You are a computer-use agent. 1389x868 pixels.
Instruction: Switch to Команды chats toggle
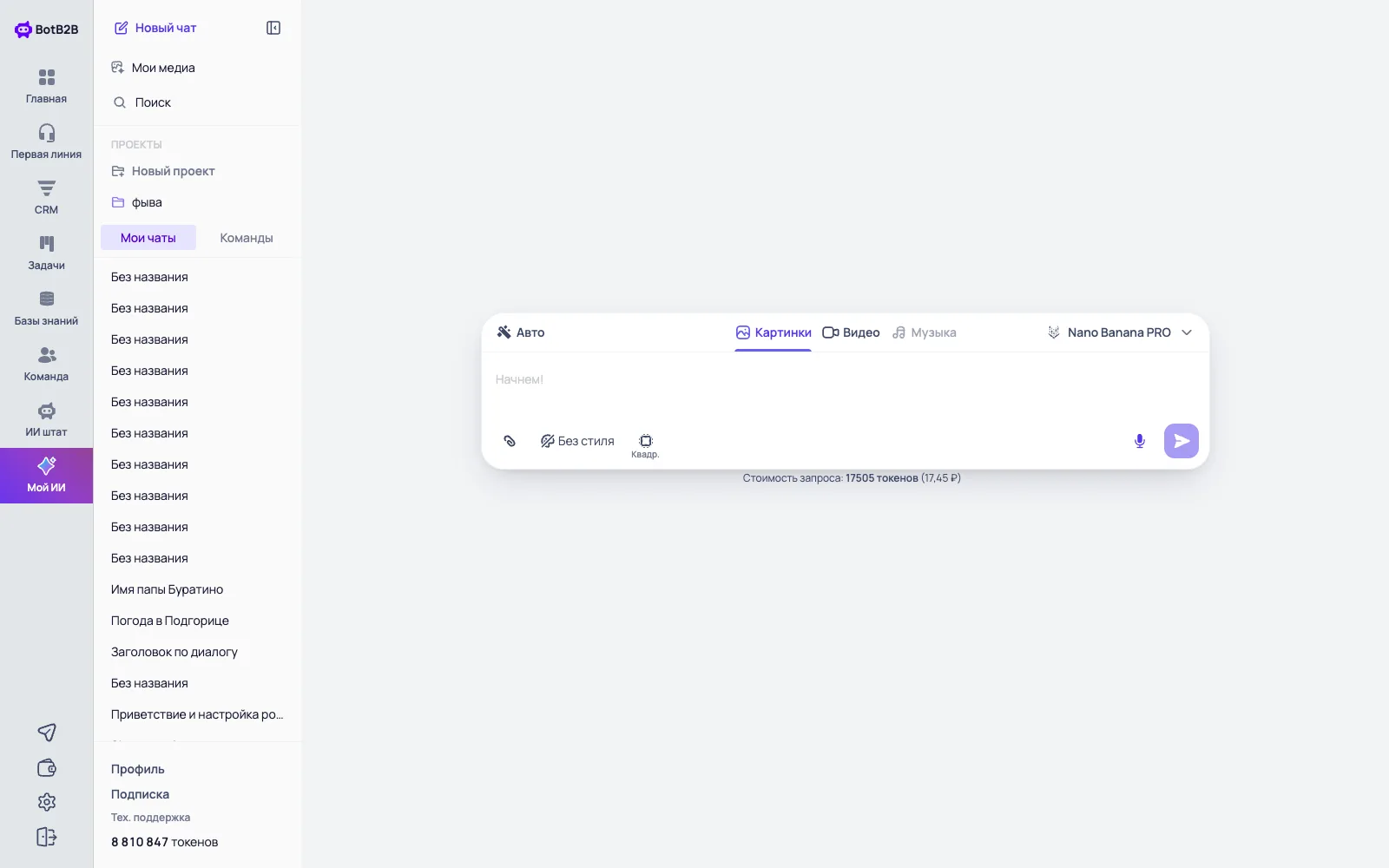tap(247, 238)
